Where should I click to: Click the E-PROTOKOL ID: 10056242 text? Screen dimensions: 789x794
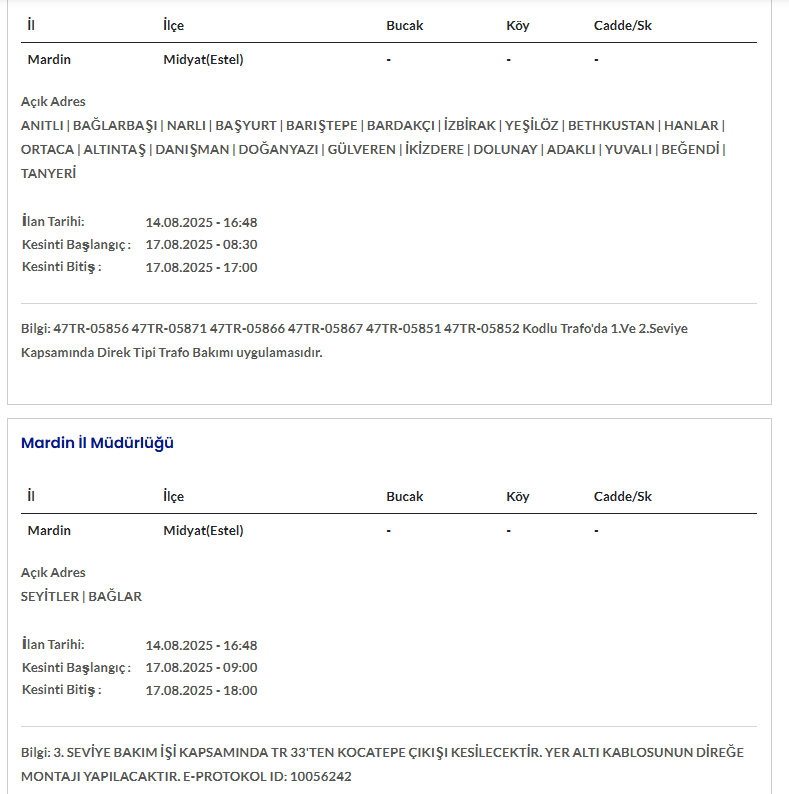[264, 776]
